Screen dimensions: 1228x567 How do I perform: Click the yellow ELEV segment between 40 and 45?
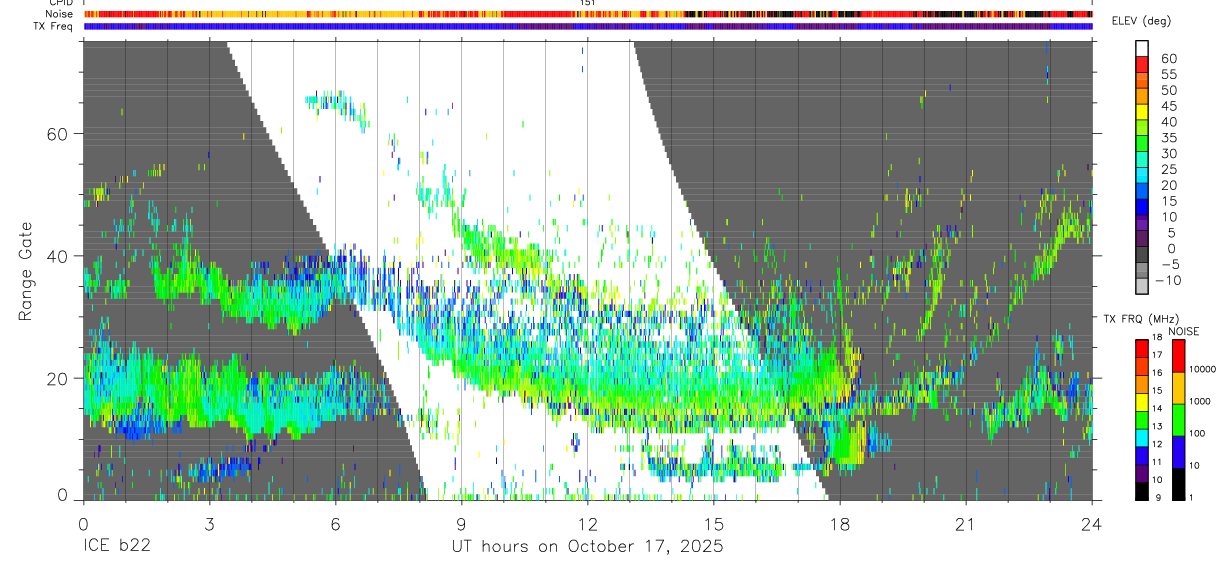1142,111
